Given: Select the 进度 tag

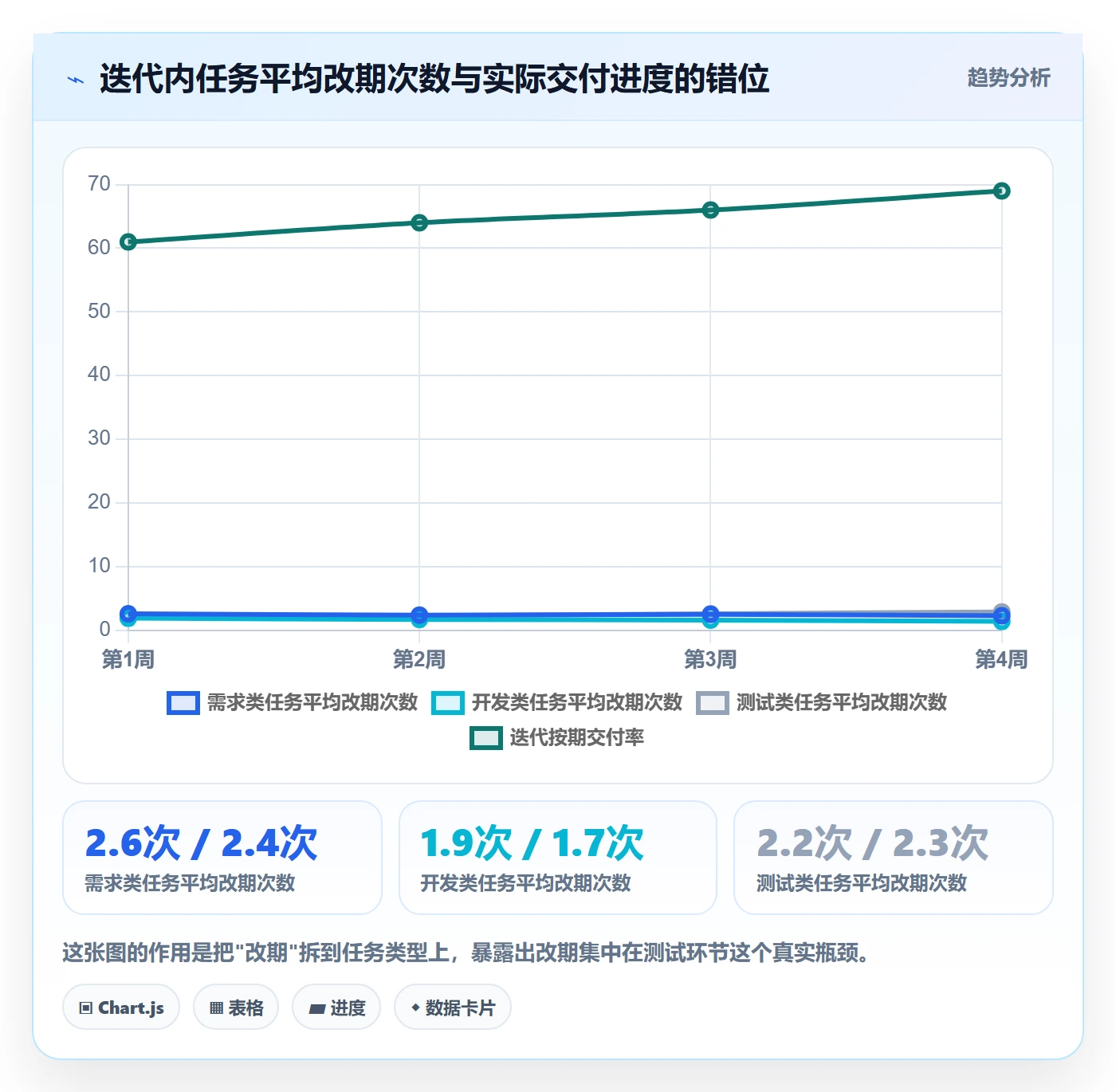Looking at the screenshot, I should pyautogui.click(x=336, y=1008).
